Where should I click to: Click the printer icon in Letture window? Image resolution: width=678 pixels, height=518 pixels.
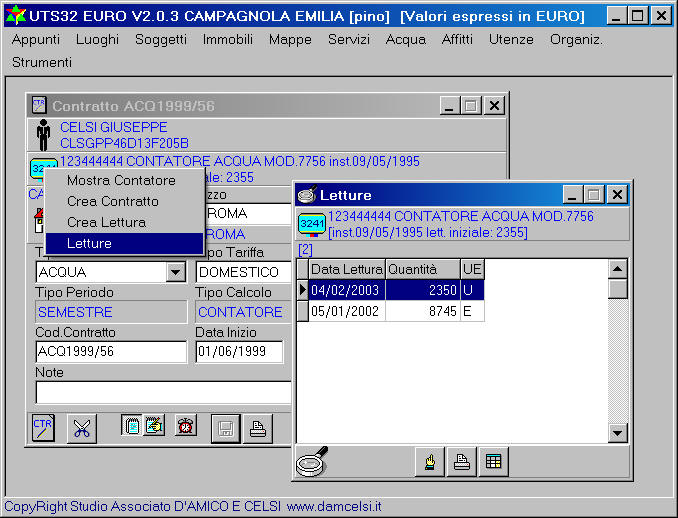click(461, 461)
